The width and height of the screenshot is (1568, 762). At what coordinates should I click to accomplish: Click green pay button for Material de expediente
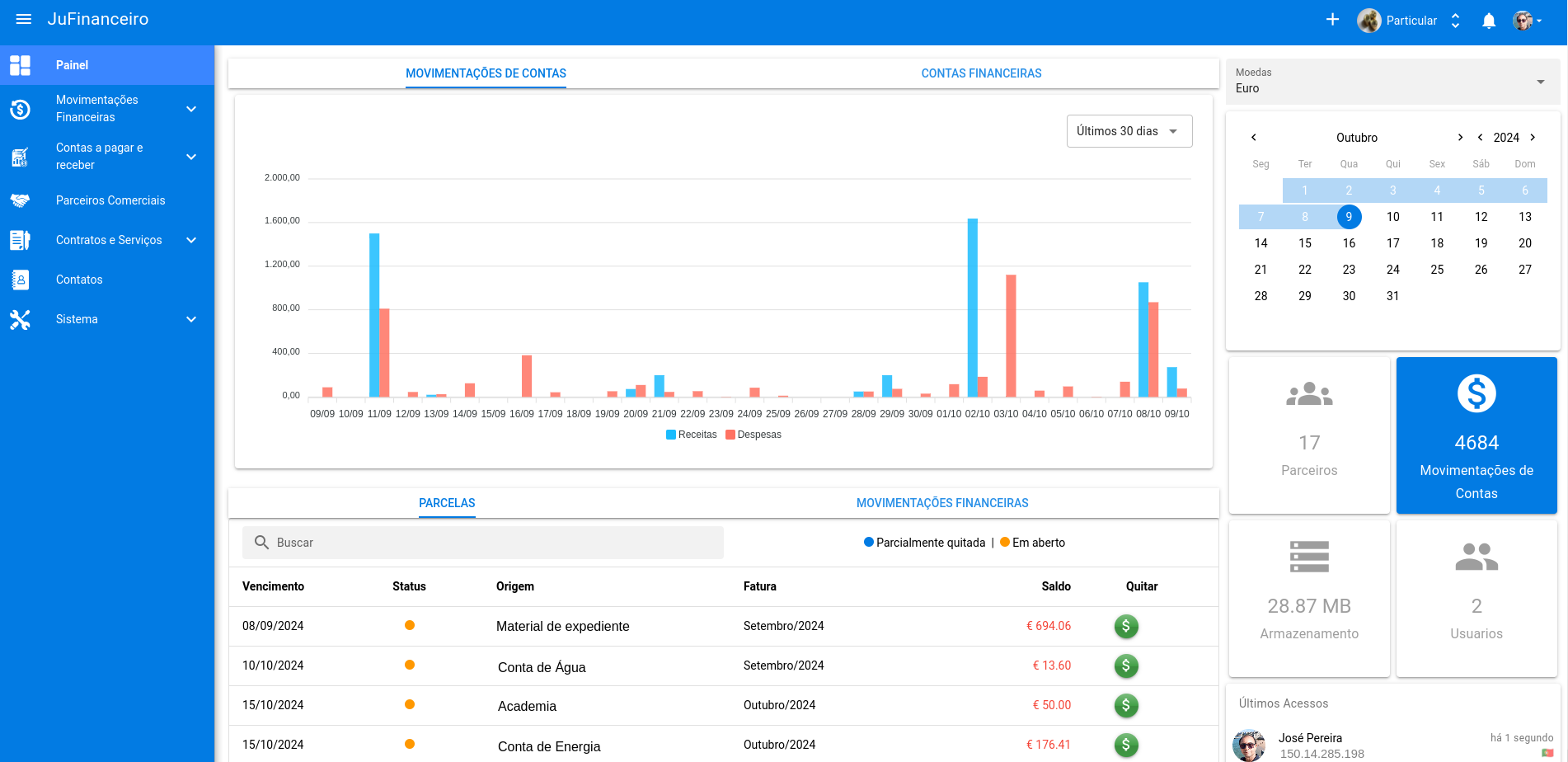[1126, 626]
